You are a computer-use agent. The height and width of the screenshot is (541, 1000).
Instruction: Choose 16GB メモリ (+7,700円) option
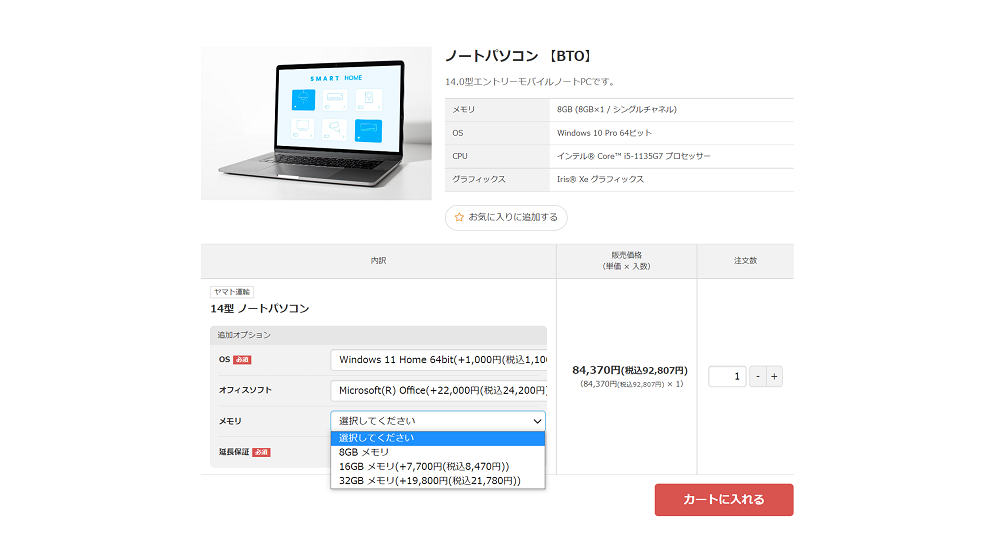[x=438, y=466]
